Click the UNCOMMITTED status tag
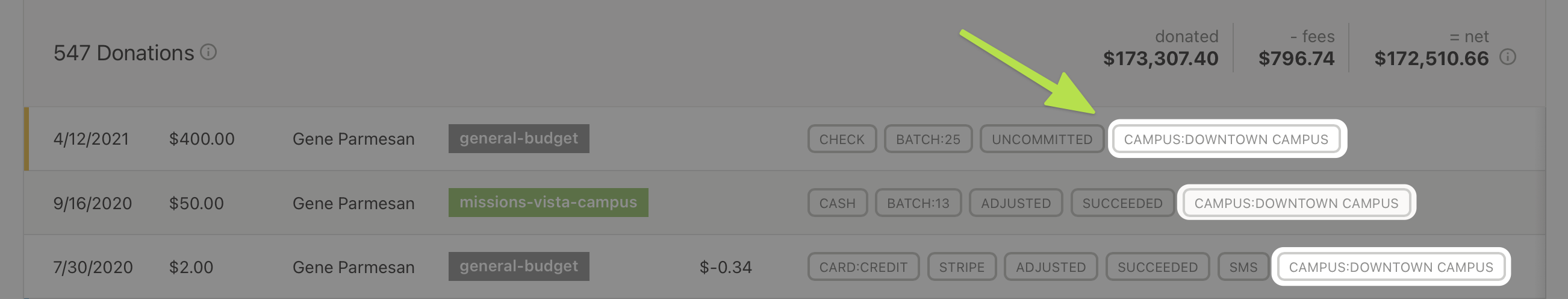The image size is (1568, 299). pos(1042,139)
